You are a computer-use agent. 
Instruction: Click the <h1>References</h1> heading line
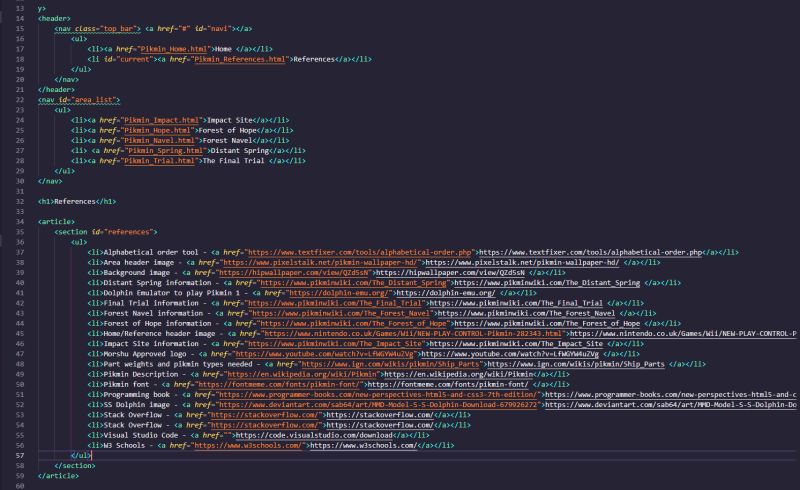77,202
